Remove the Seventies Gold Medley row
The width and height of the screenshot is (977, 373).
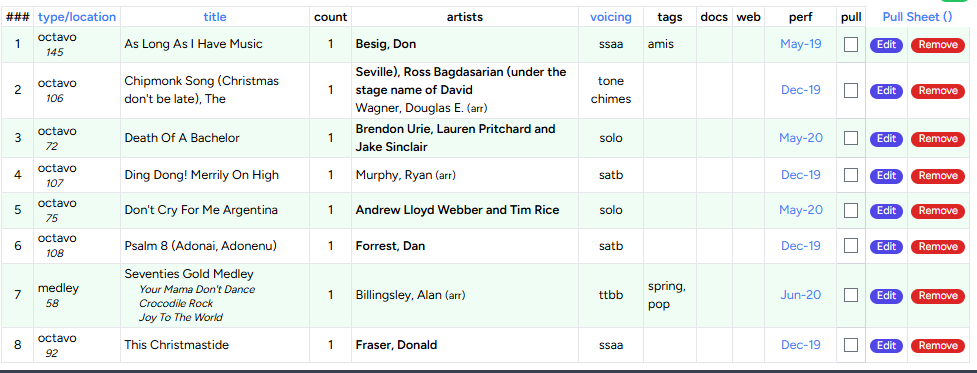click(938, 296)
